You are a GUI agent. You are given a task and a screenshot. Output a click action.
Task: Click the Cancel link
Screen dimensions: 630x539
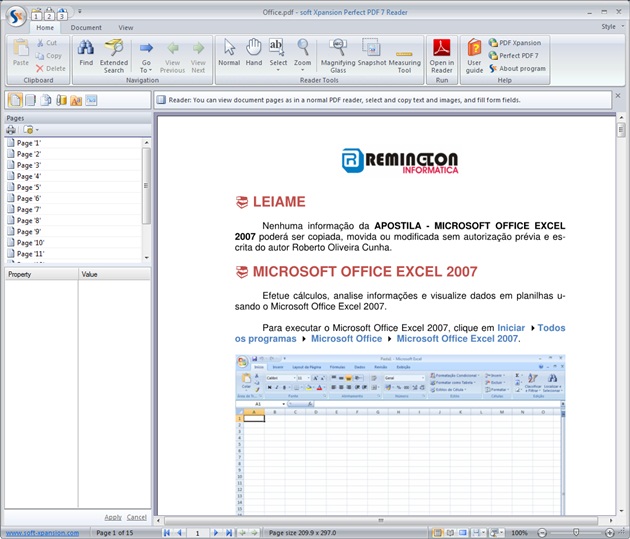137,517
